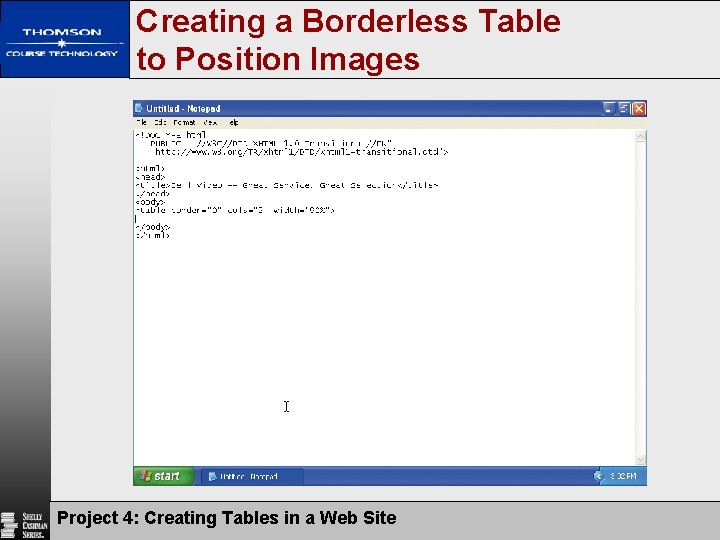Click the closing html tag at end

pyautogui.click(x=153, y=235)
